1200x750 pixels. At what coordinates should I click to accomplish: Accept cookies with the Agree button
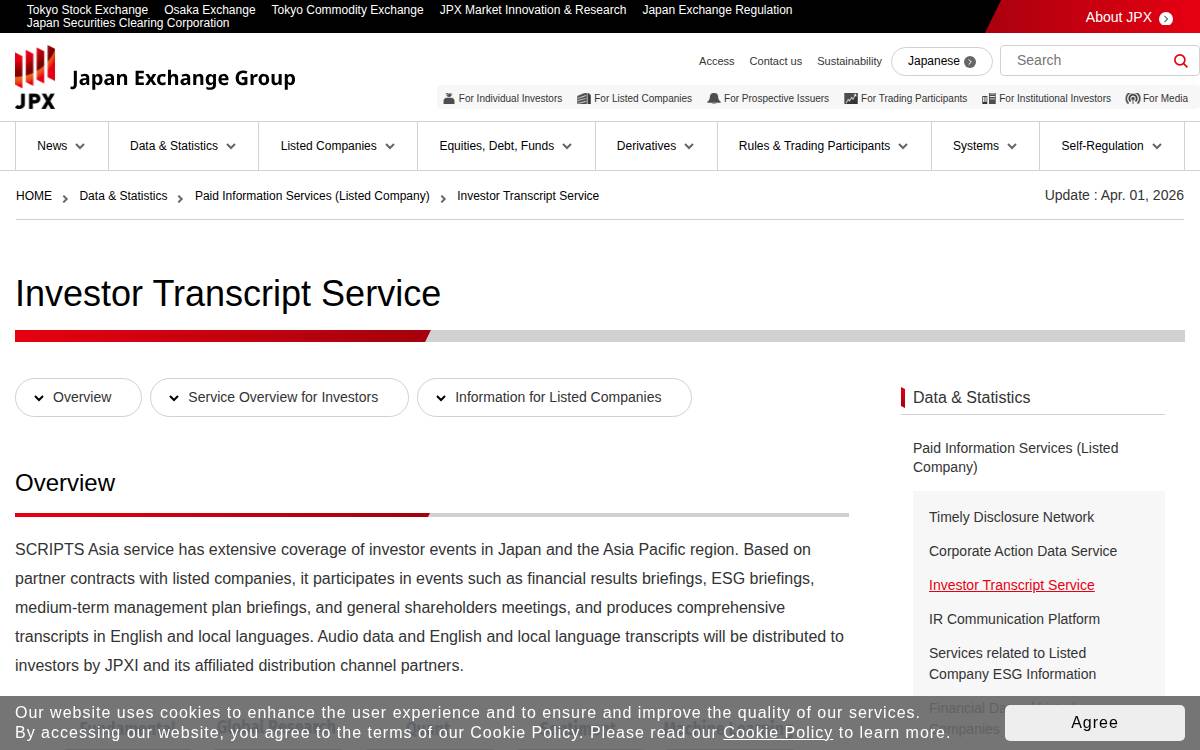pyautogui.click(x=1094, y=722)
